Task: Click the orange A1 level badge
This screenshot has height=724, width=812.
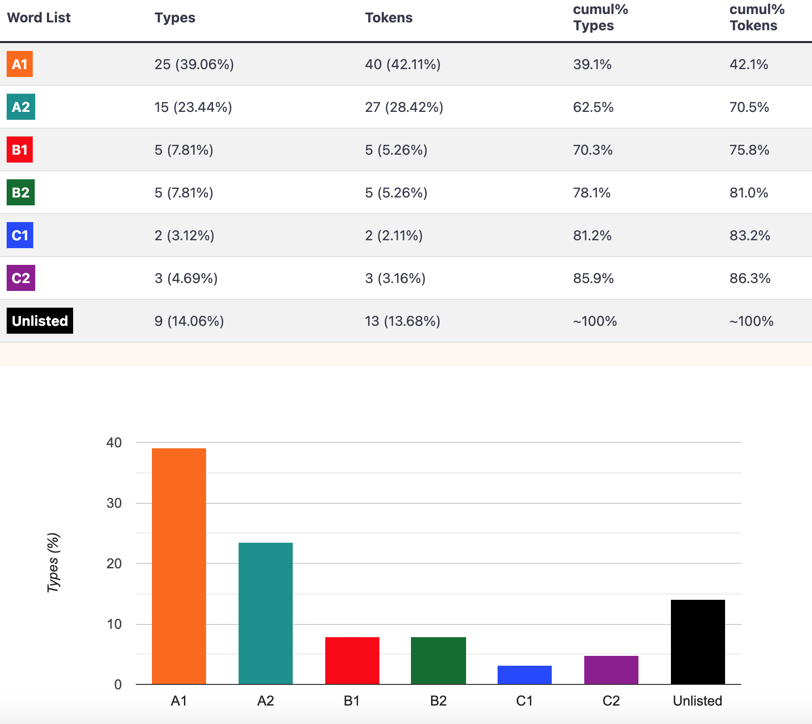Action: pos(20,64)
